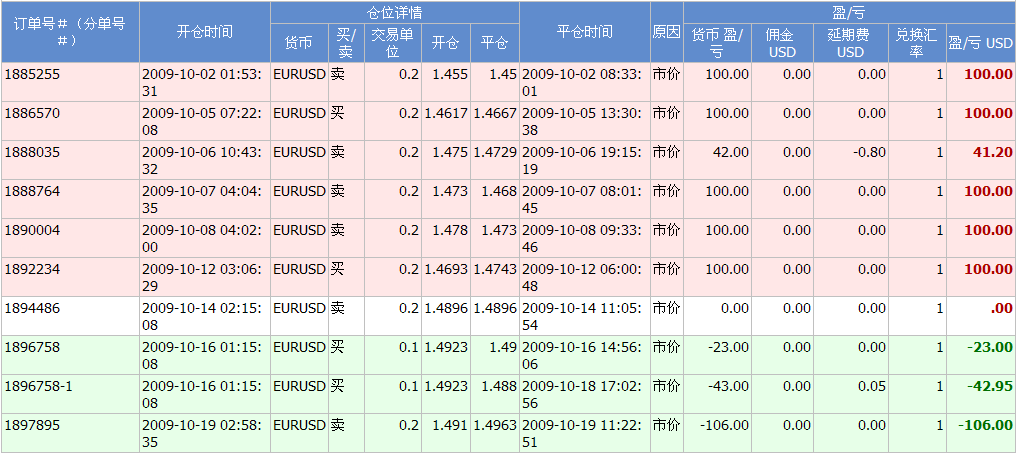The height and width of the screenshot is (461, 1026).
Task: Click the 订单号# column header
Action: point(70,32)
